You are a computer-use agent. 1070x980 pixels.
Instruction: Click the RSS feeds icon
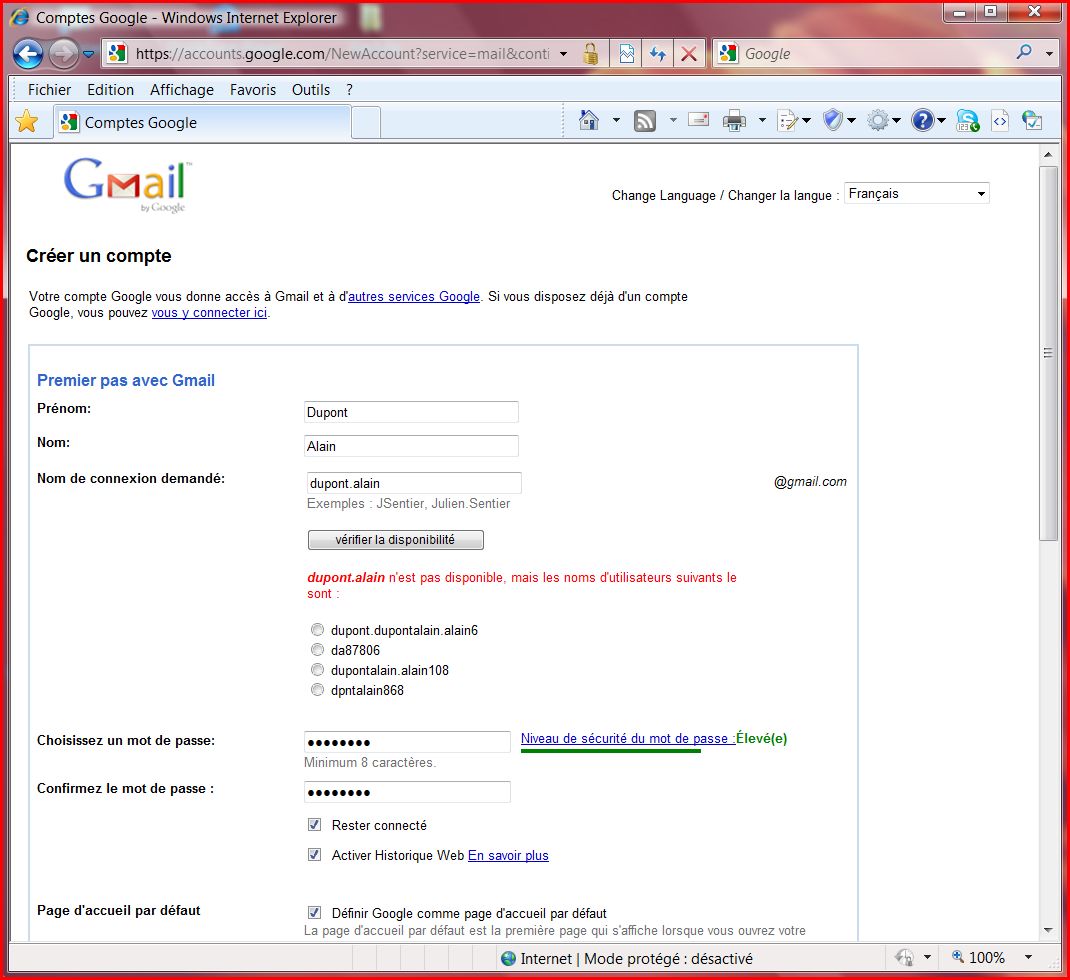[644, 121]
